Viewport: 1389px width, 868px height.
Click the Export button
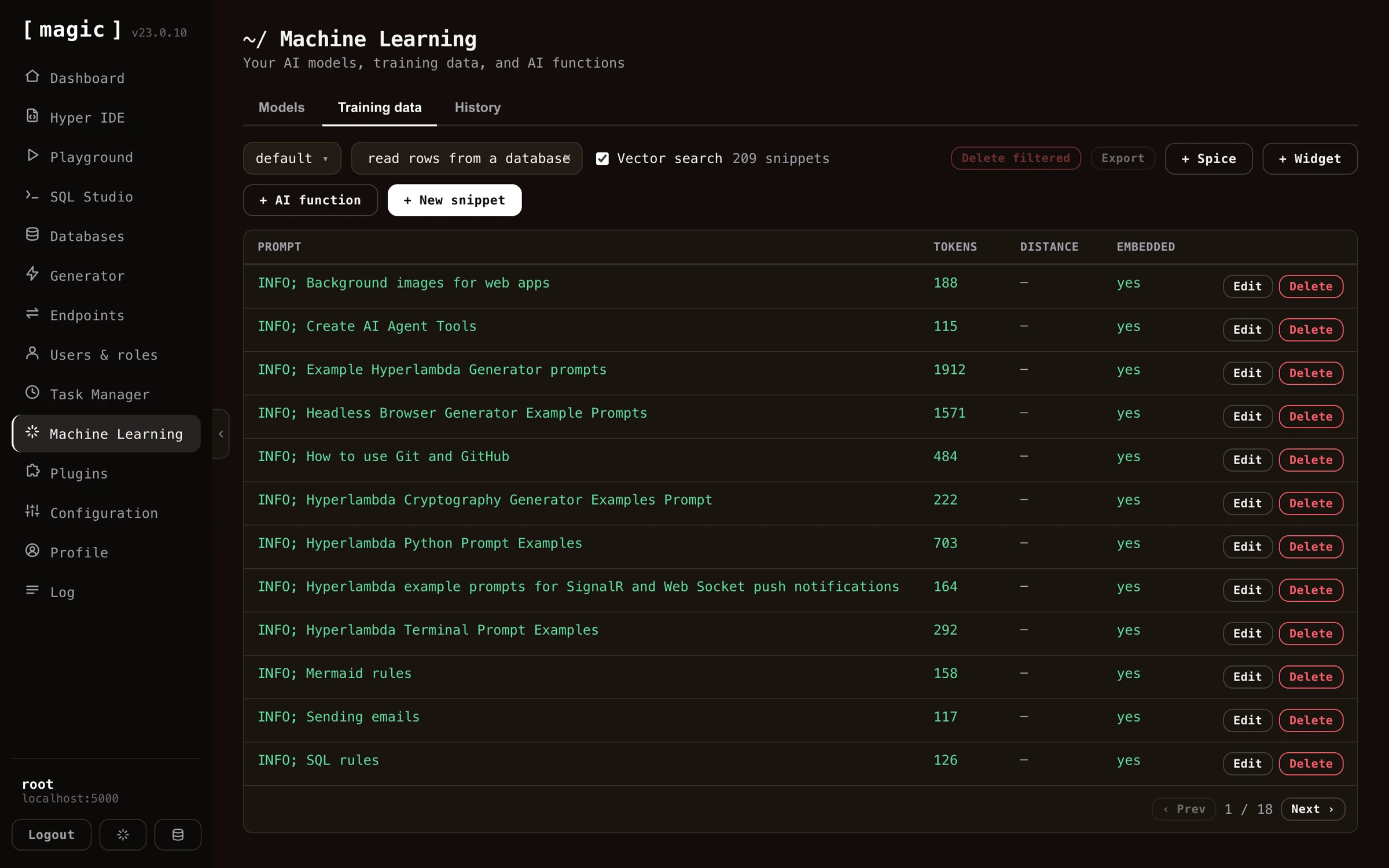1123,159
